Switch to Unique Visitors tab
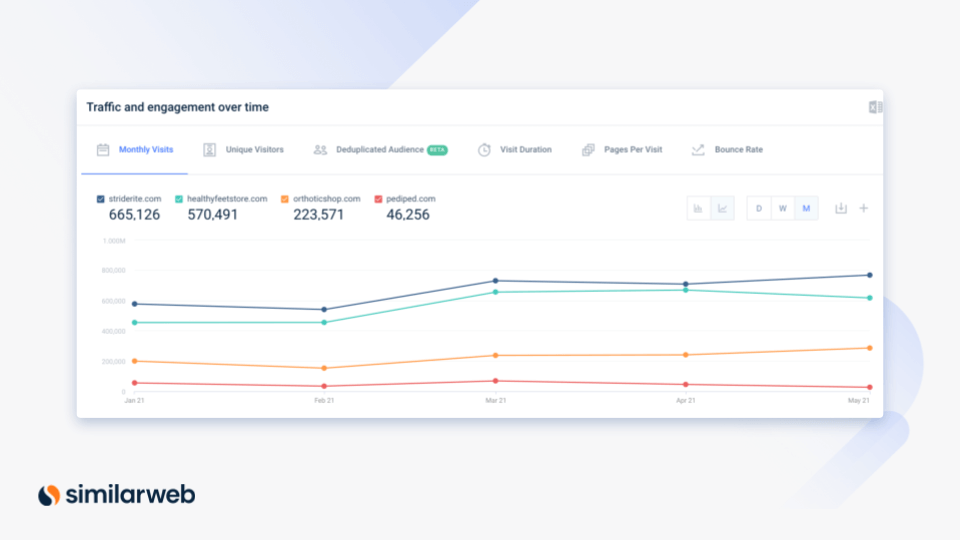Image resolution: width=960 pixels, height=540 pixels. click(243, 149)
